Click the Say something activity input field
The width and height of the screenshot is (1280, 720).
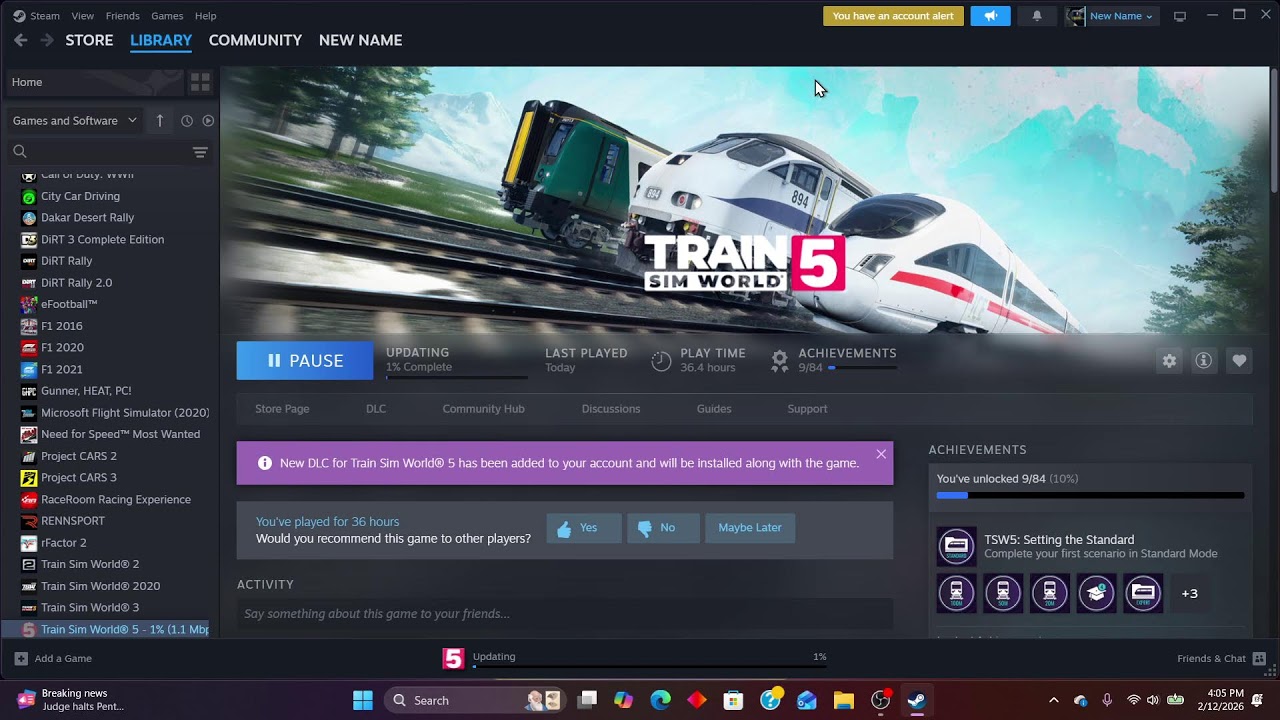[x=565, y=614]
